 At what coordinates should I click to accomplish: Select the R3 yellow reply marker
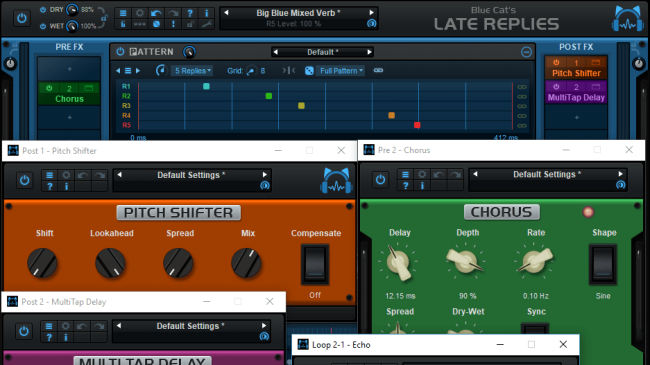pyautogui.click(x=301, y=106)
